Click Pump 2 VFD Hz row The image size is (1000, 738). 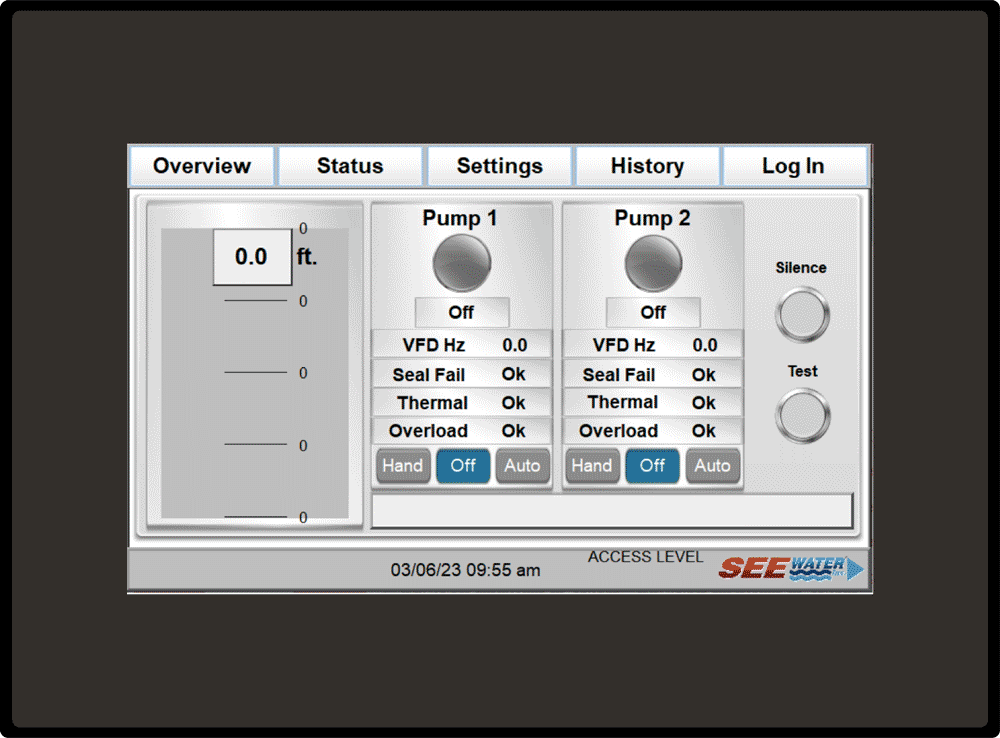(x=652, y=344)
